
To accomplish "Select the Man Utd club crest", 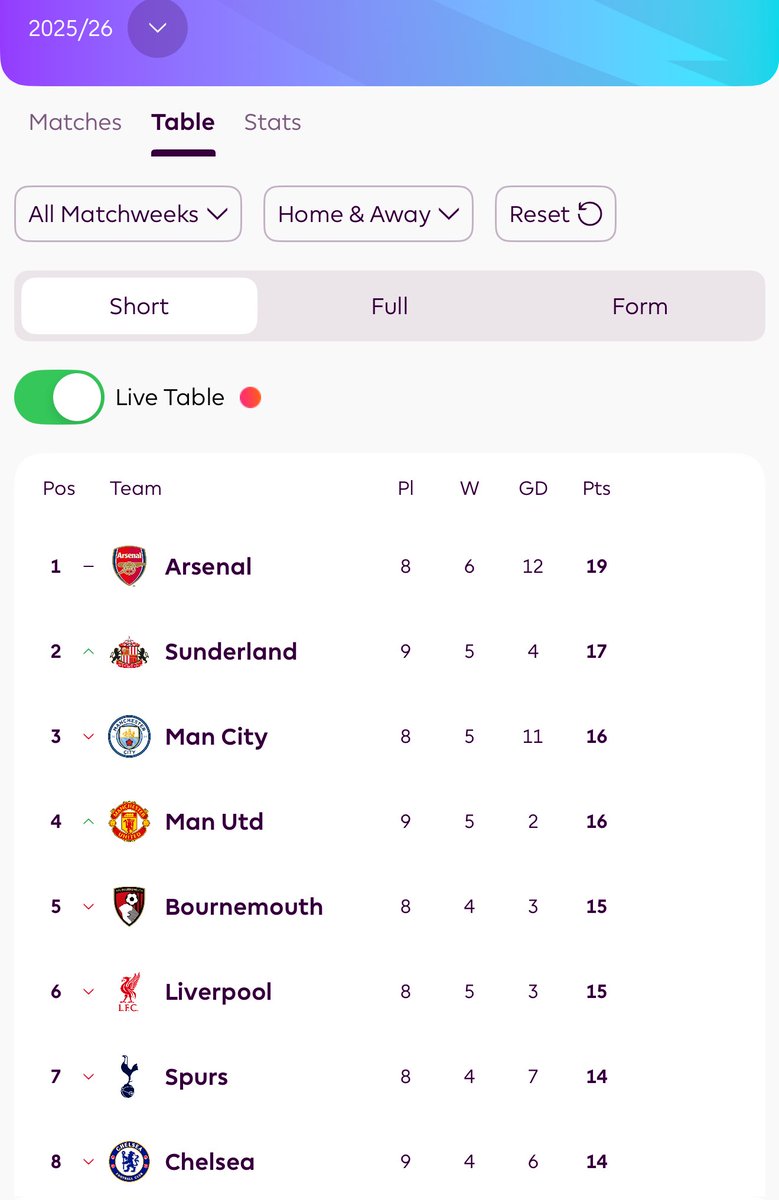I will point(129,821).
